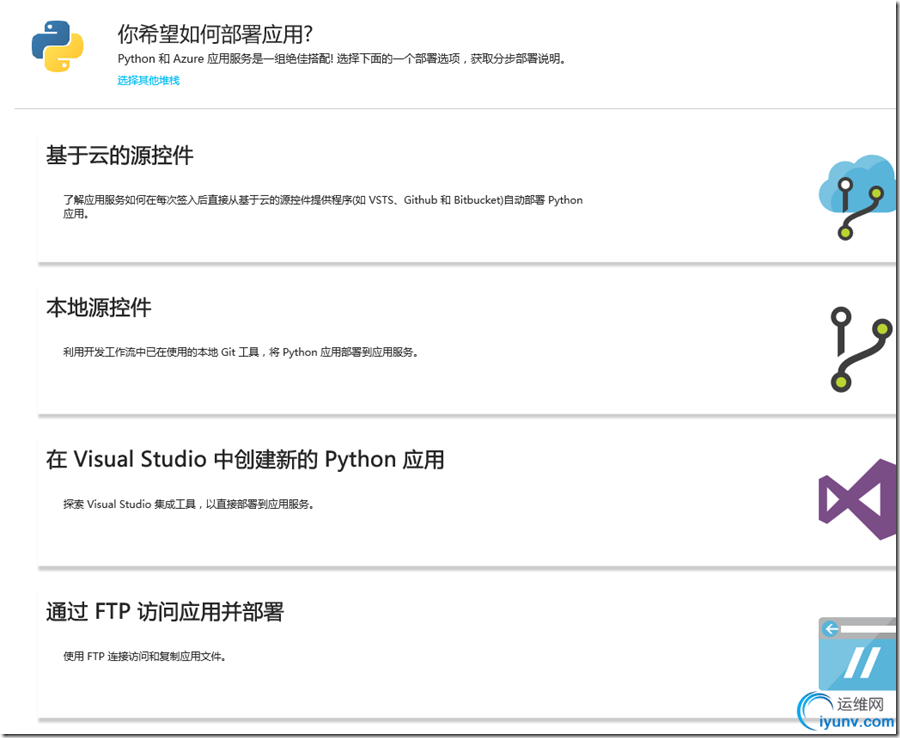
Task: Click the Python logo icon
Action: 57,46
